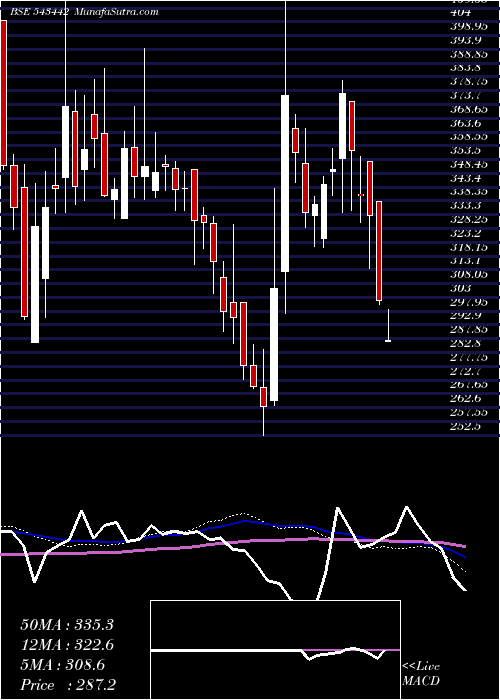
Task: Click the <<Live MACD label
Action: pyautogui.click(x=421, y=674)
